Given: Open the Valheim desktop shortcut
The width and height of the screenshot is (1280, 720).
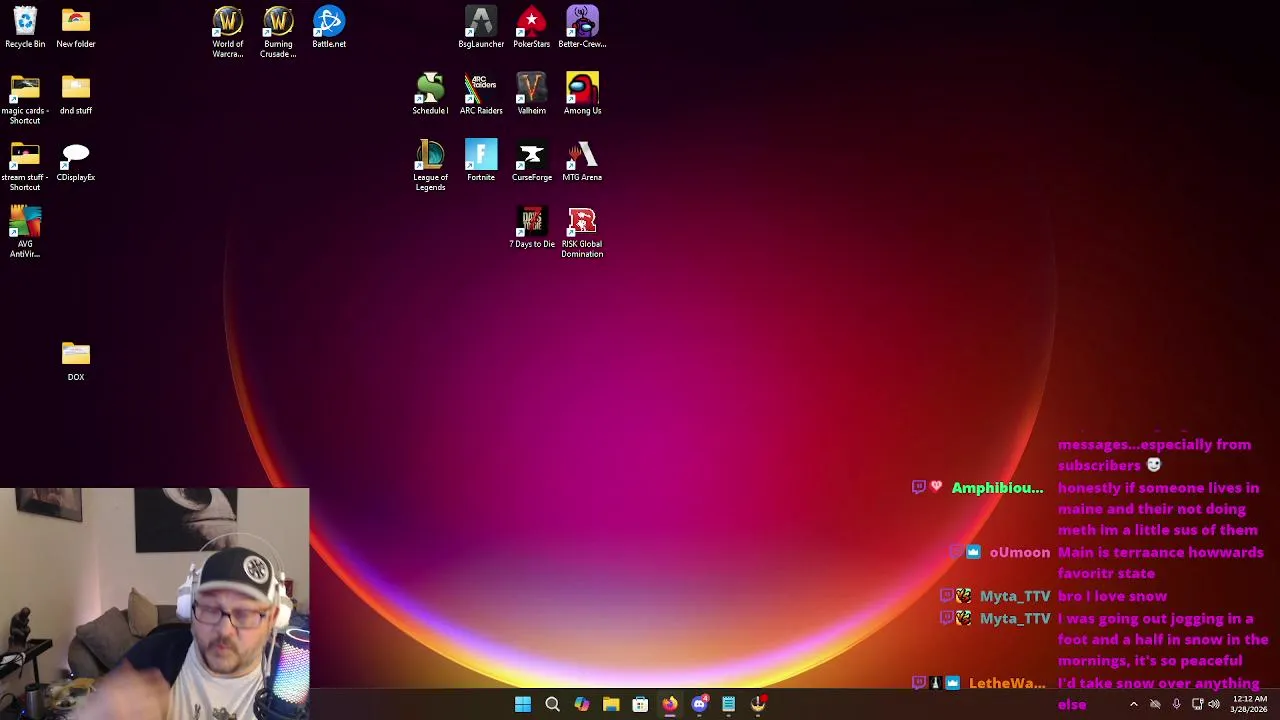Looking at the screenshot, I should (x=532, y=94).
